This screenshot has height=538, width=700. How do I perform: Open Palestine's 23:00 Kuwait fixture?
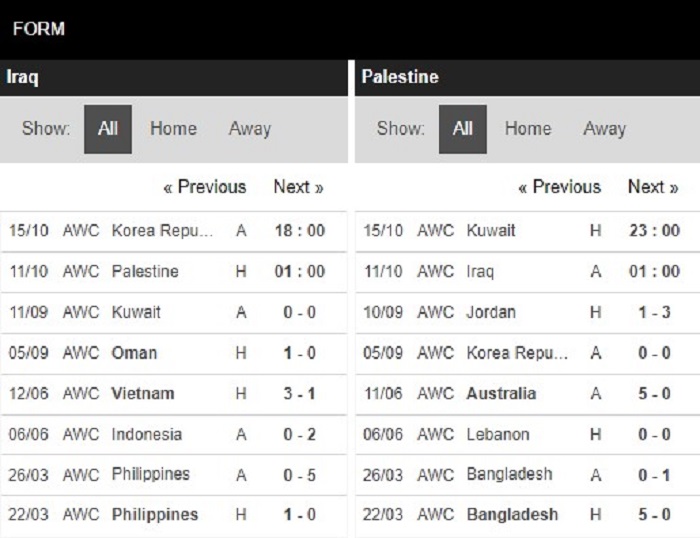pos(528,231)
